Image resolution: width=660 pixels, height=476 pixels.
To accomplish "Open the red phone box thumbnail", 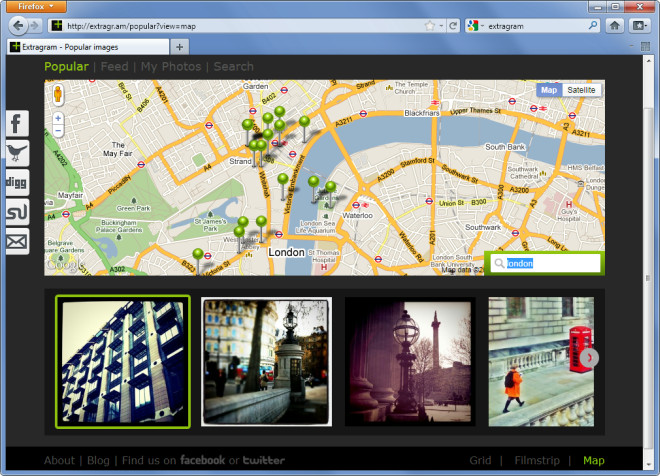I will tap(541, 362).
